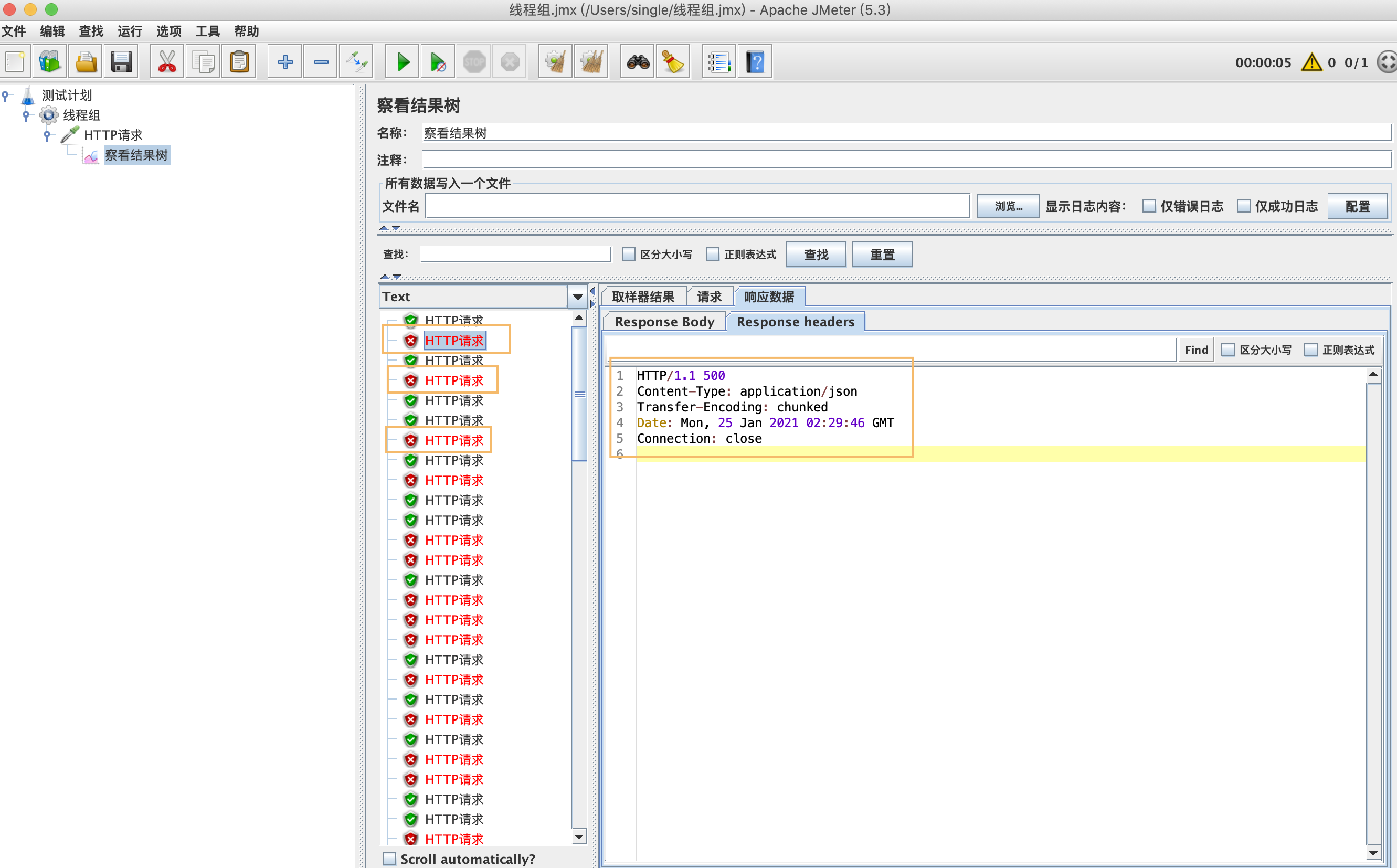This screenshot has height=868, width=1397.
Task: Enable the 仅成功日志 checkbox
Action: pyautogui.click(x=1243, y=206)
